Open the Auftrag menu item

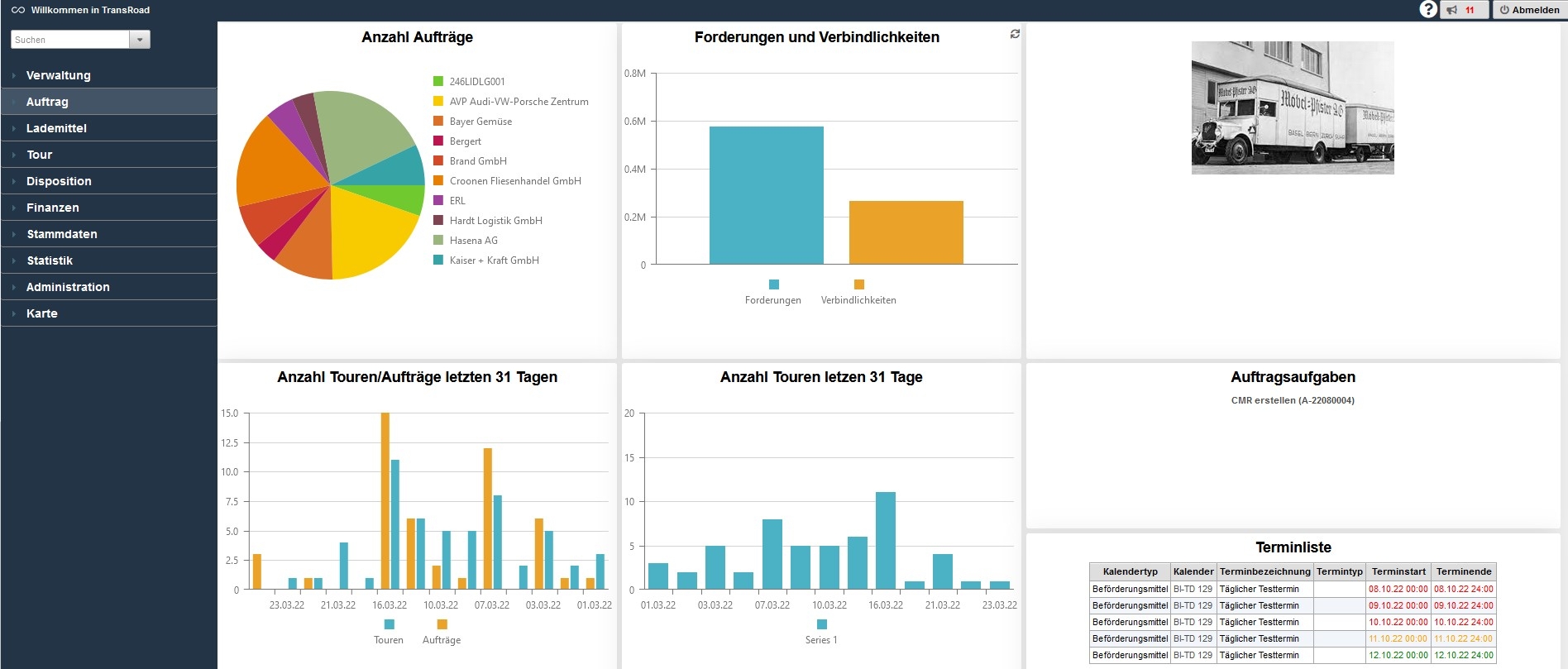click(109, 102)
